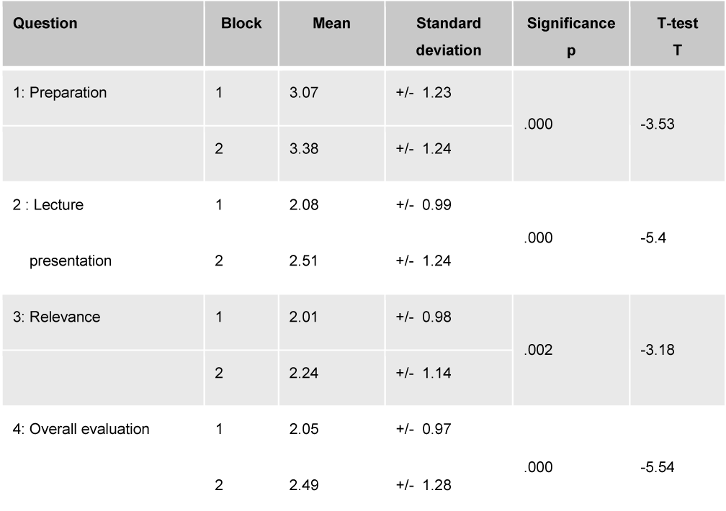Click the T-test value -5.54
Image resolution: width=726 pixels, height=511 pixels.
click(658, 466)
